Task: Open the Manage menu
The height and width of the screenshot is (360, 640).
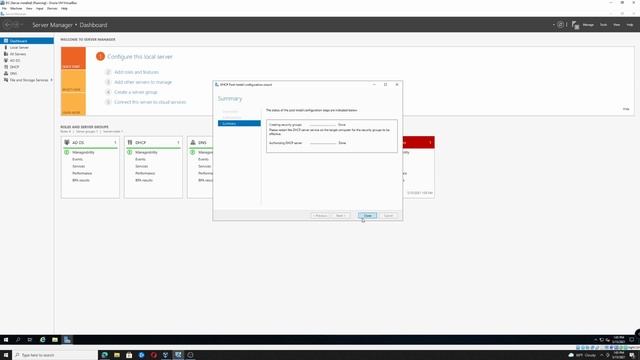Action: (x=588, y=25)
